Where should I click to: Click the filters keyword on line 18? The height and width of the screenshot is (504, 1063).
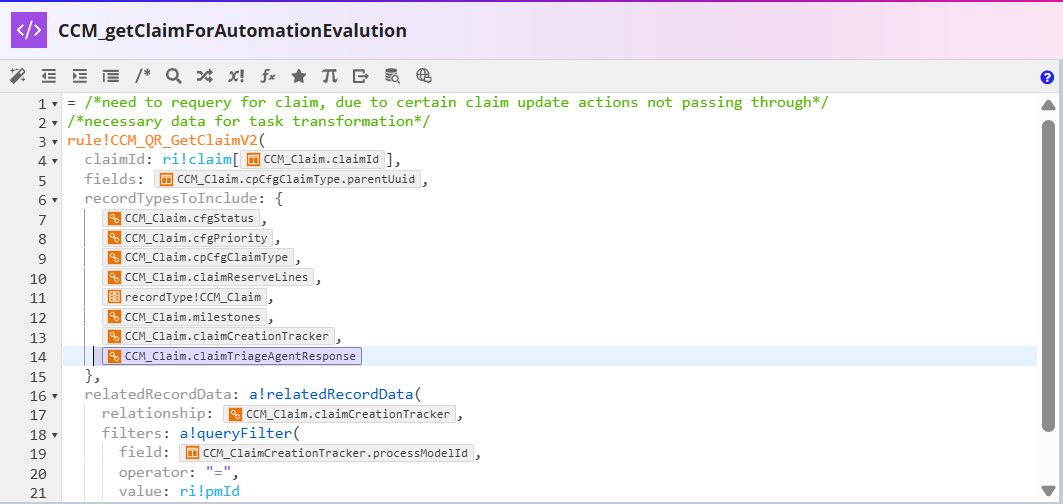click(x=132, y=433)
